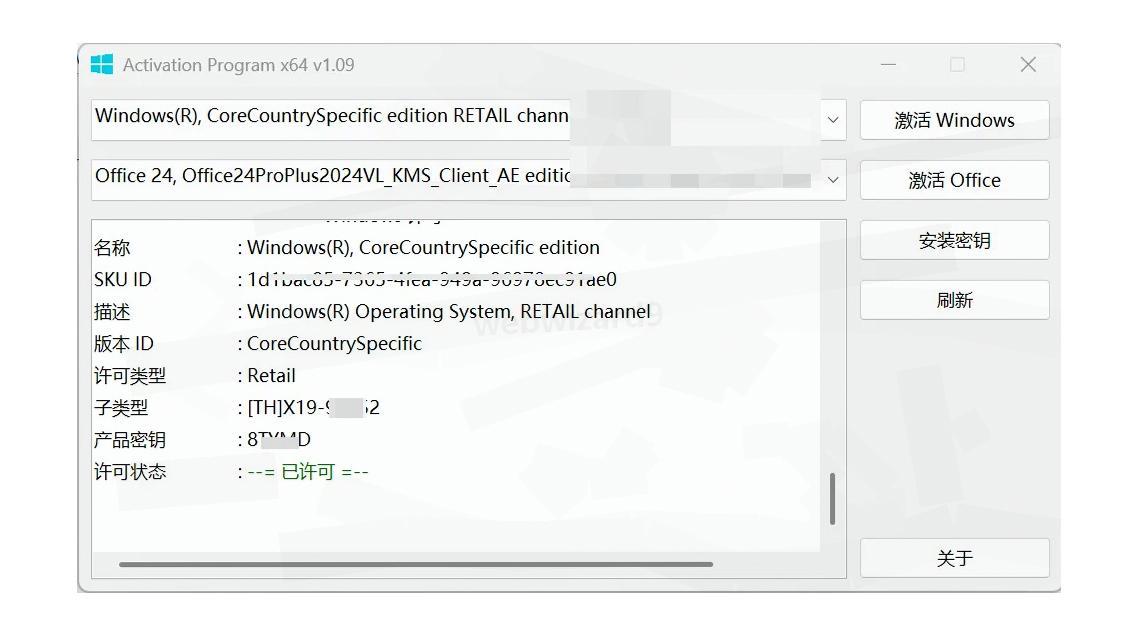The image size is (1139, 637).
Task: Click the SKU ID label
Action: pos(123,280)
